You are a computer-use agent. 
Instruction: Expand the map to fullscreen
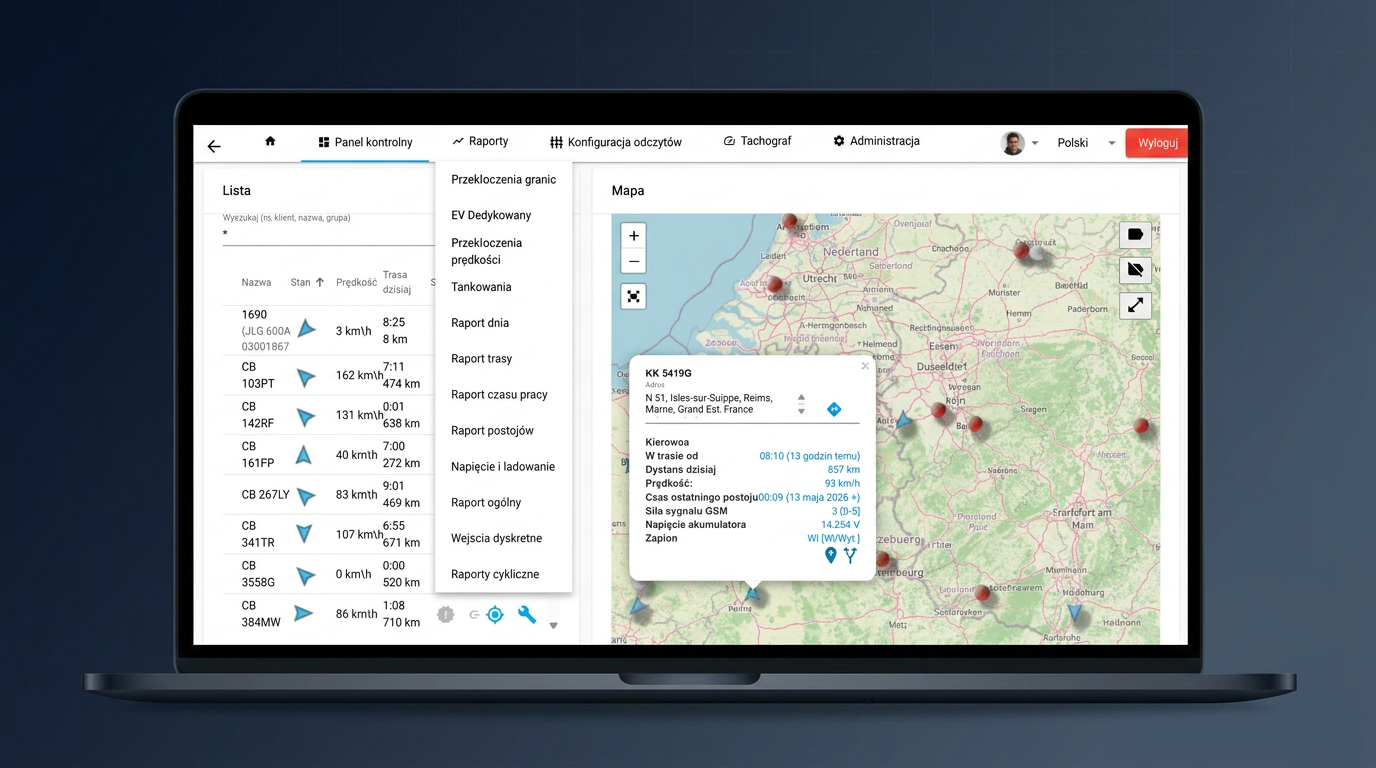point(1135,306)
